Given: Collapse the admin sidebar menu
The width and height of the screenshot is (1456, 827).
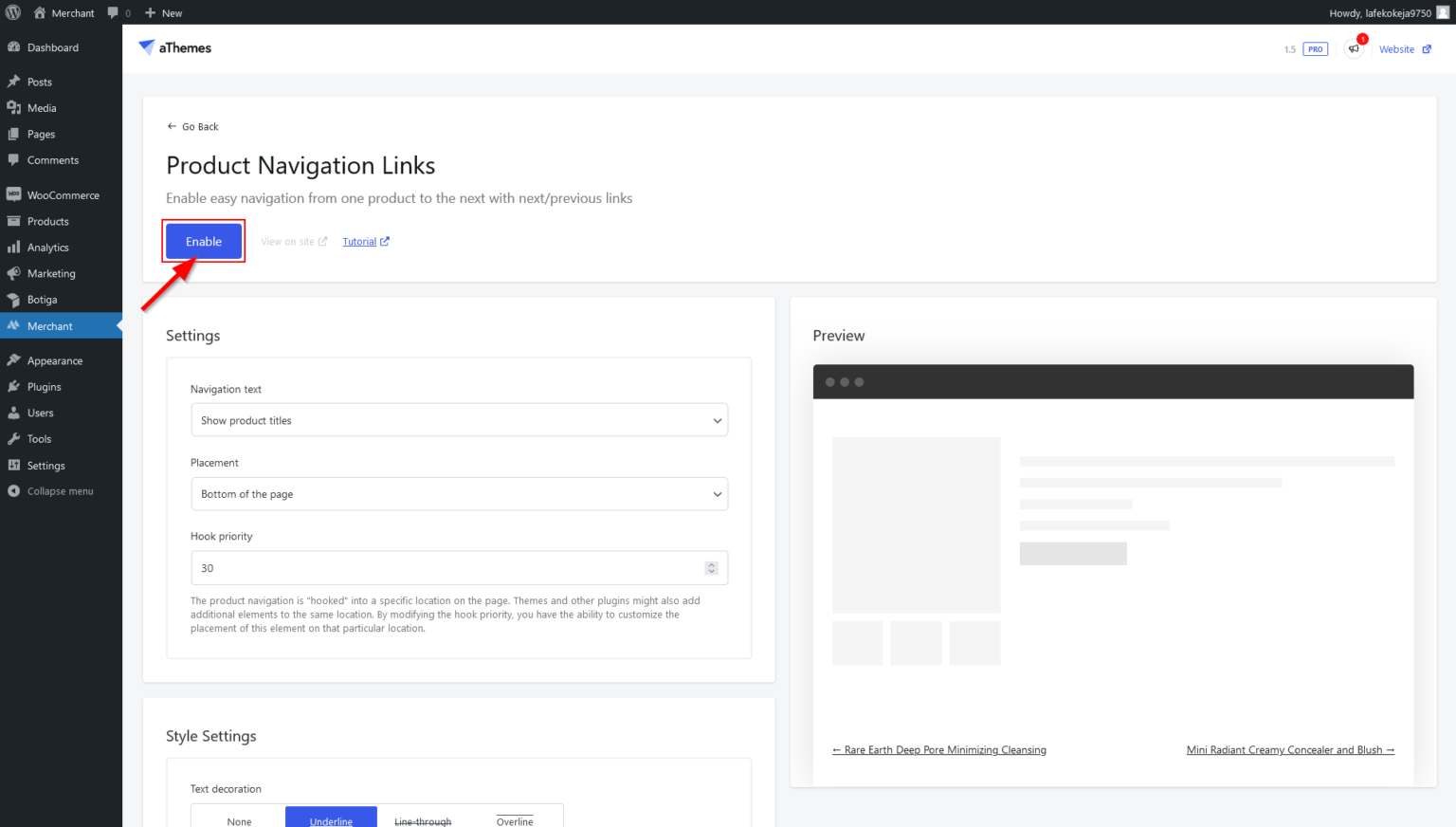Looking at the screenshot, I should pos(61,491).
